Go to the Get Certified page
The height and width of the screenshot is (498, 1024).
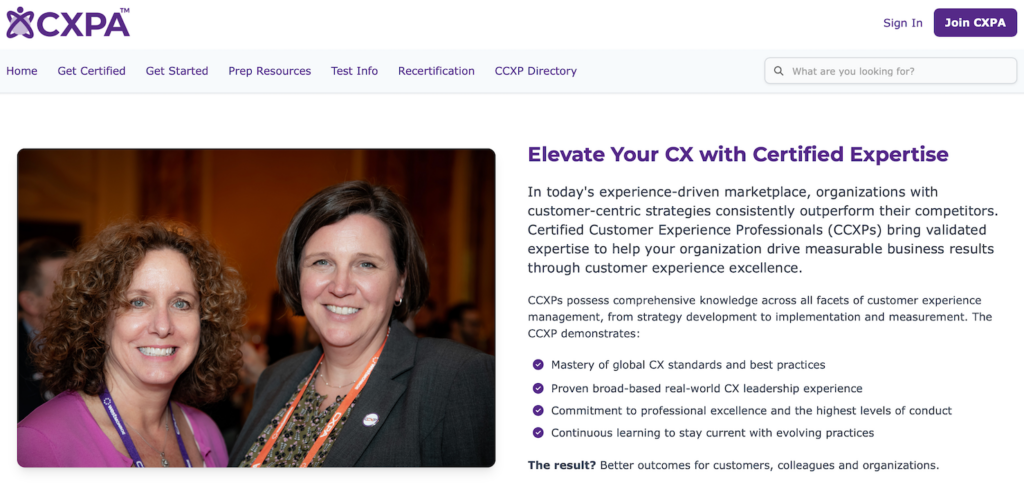coord(92,71)
